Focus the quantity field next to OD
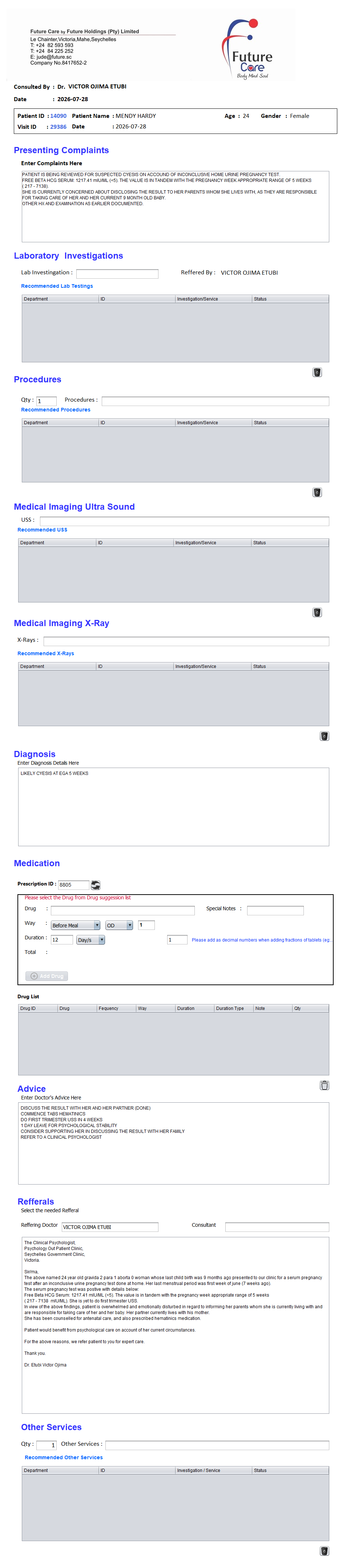The width and height of the screenshot is (338, 1568). tap(146, 925)
